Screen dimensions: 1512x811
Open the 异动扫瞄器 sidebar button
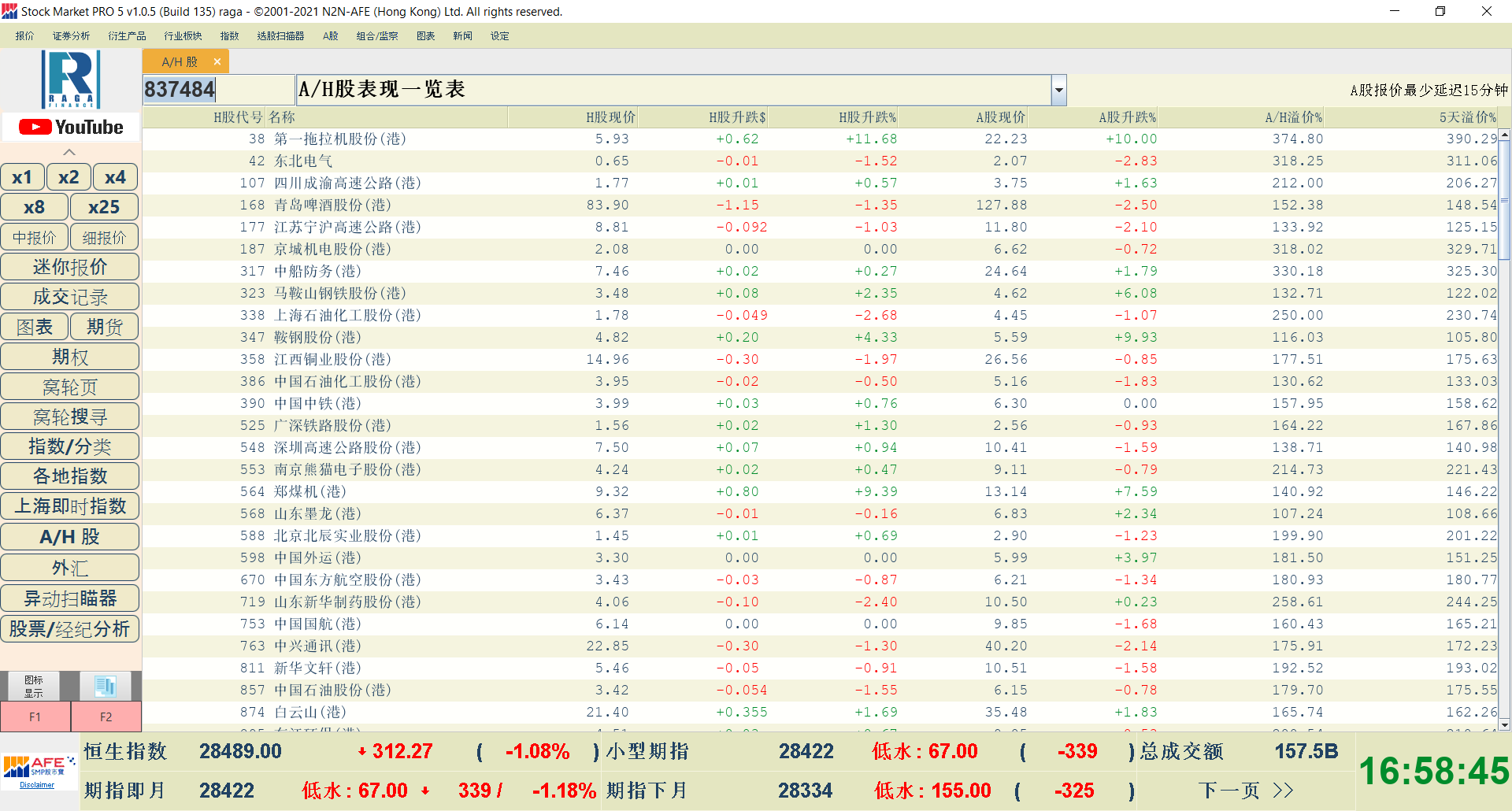(x=70, y=598)
